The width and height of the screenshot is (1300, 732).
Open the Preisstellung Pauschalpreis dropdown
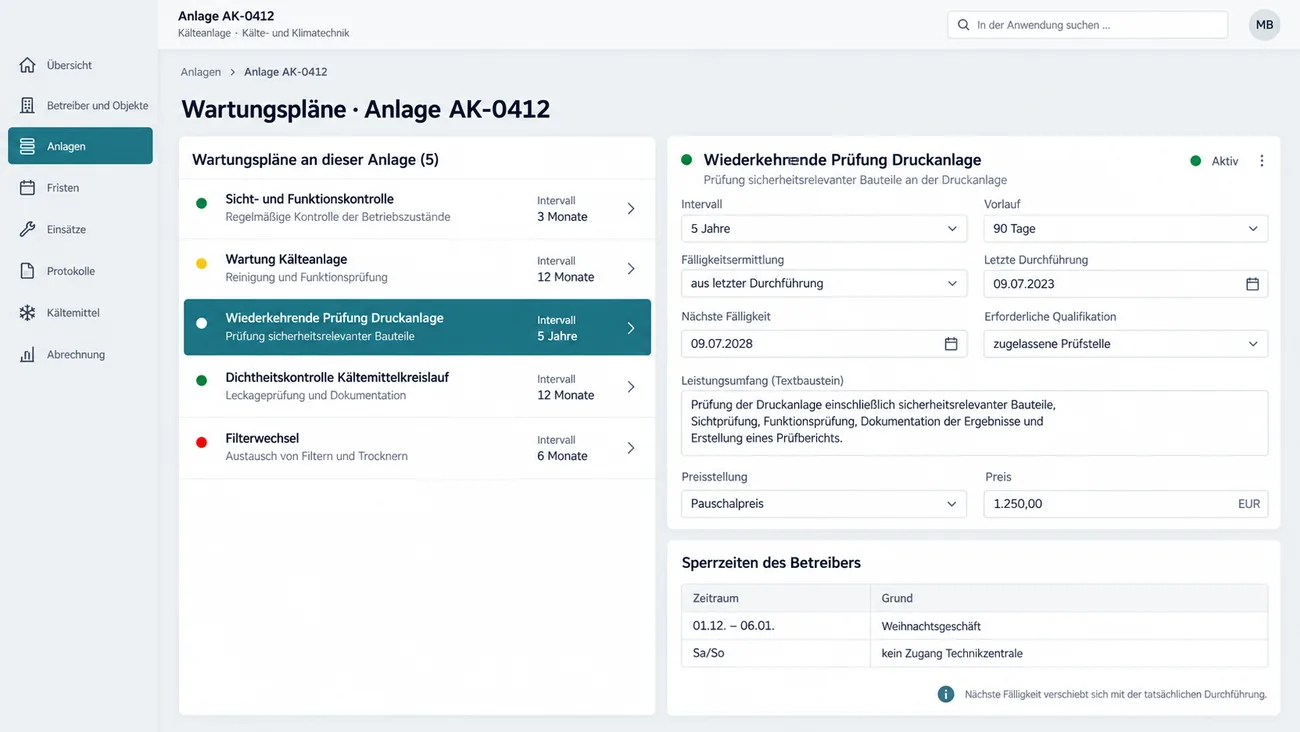824,504
